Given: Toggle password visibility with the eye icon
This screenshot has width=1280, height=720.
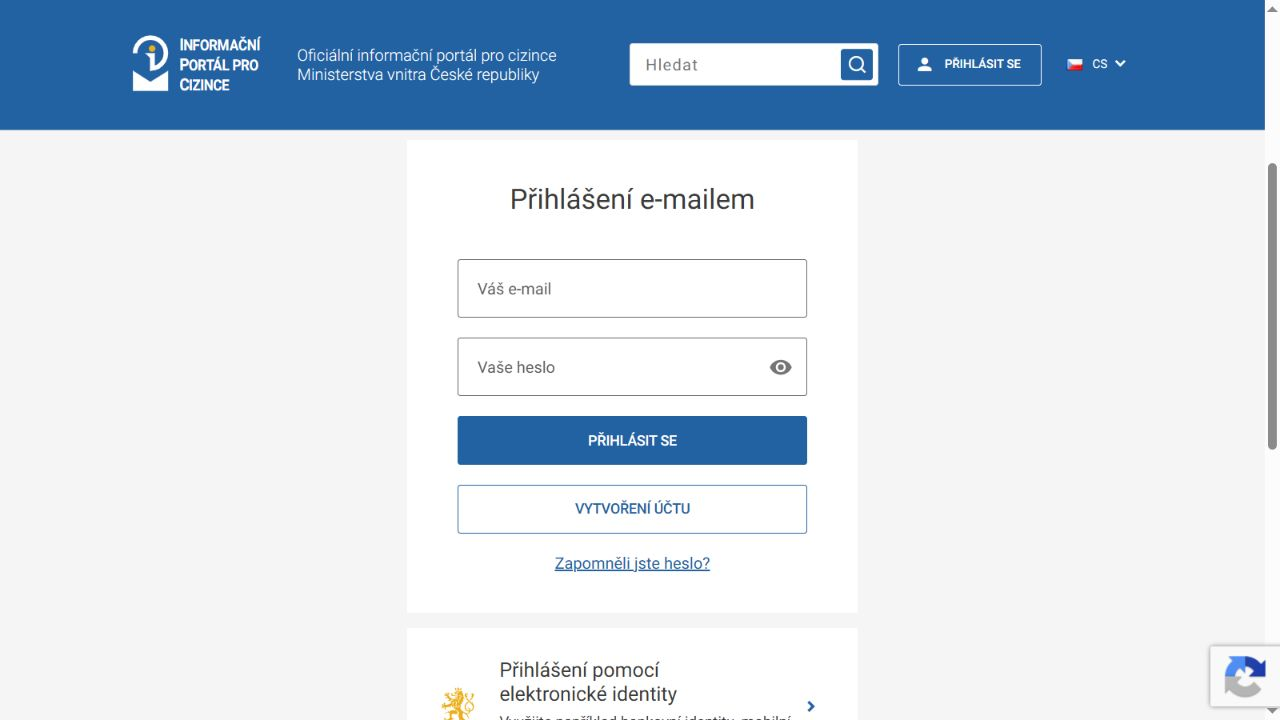Looking at the screenshot, I should coord(781,367).
